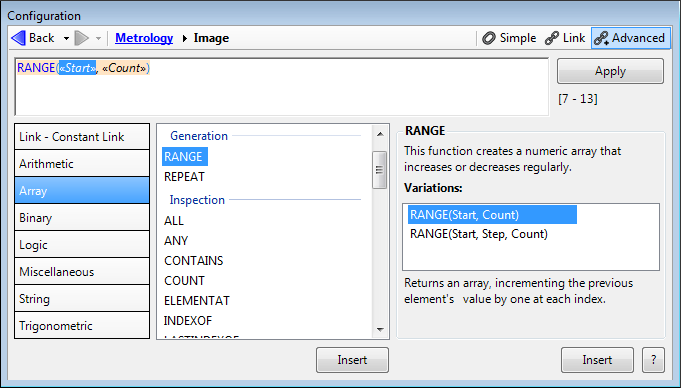The width and height of the screenshot is (681, 388).
Task: Open the Back history dropdown arrow
Action: coord(66,39)
